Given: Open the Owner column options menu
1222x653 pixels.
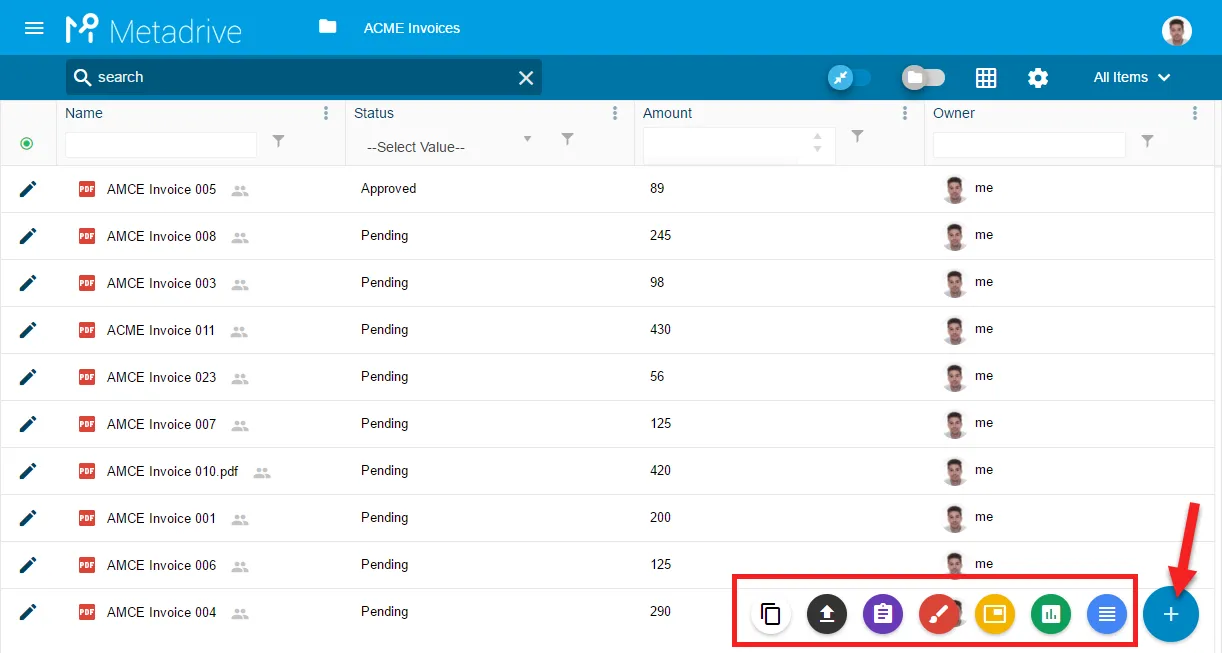Looking at the screenshot, I should tap(1195, 113).
